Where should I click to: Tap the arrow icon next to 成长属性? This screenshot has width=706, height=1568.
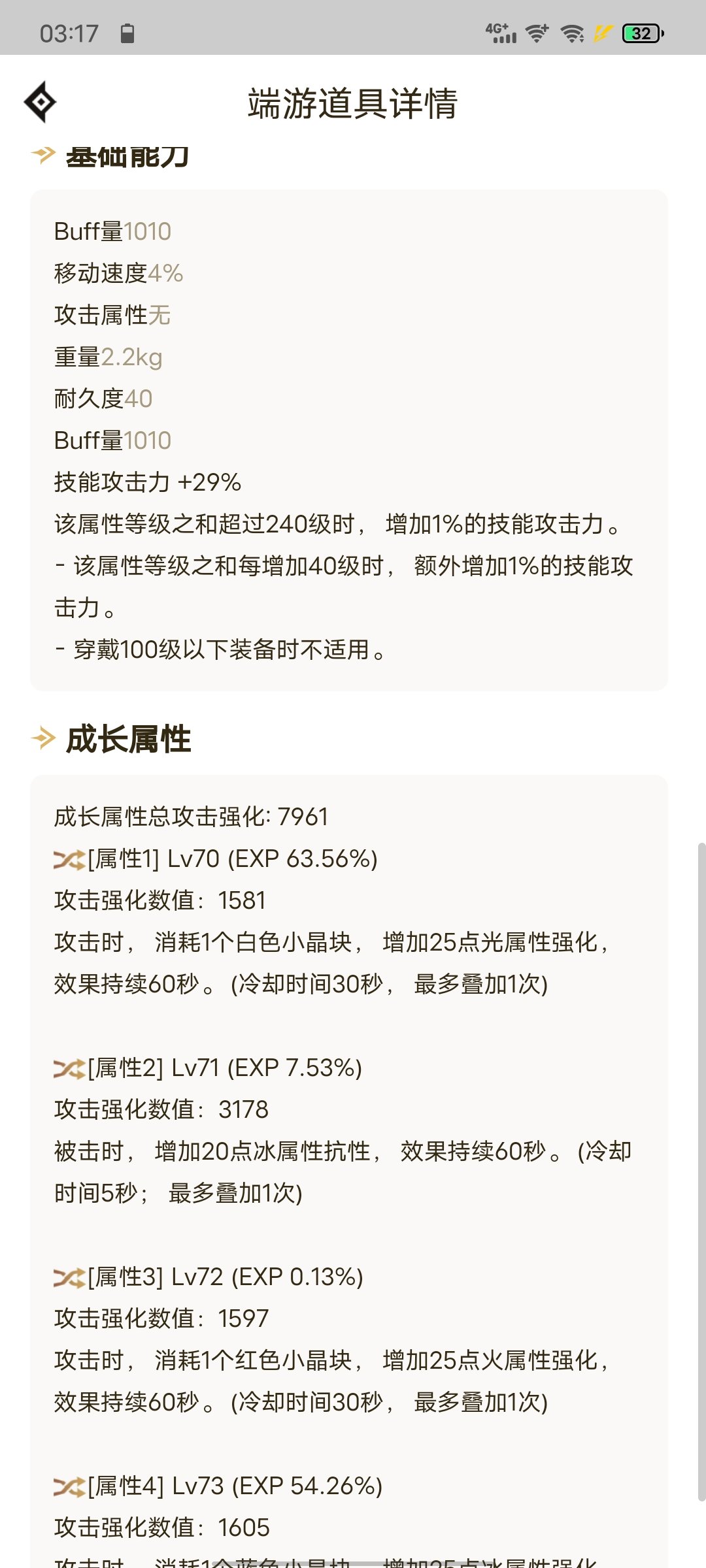click(44, 739)
